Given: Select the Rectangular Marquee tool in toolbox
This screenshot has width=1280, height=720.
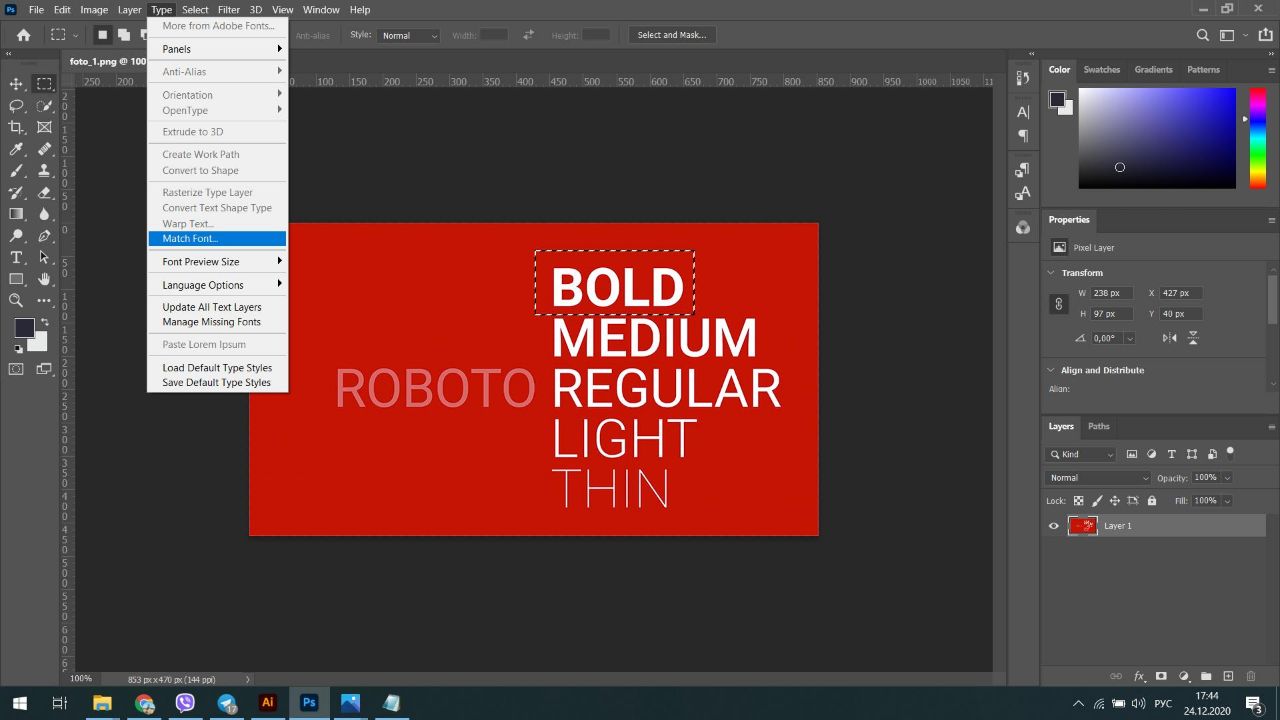Looking at the screenshot, I should tap(44, 84).
